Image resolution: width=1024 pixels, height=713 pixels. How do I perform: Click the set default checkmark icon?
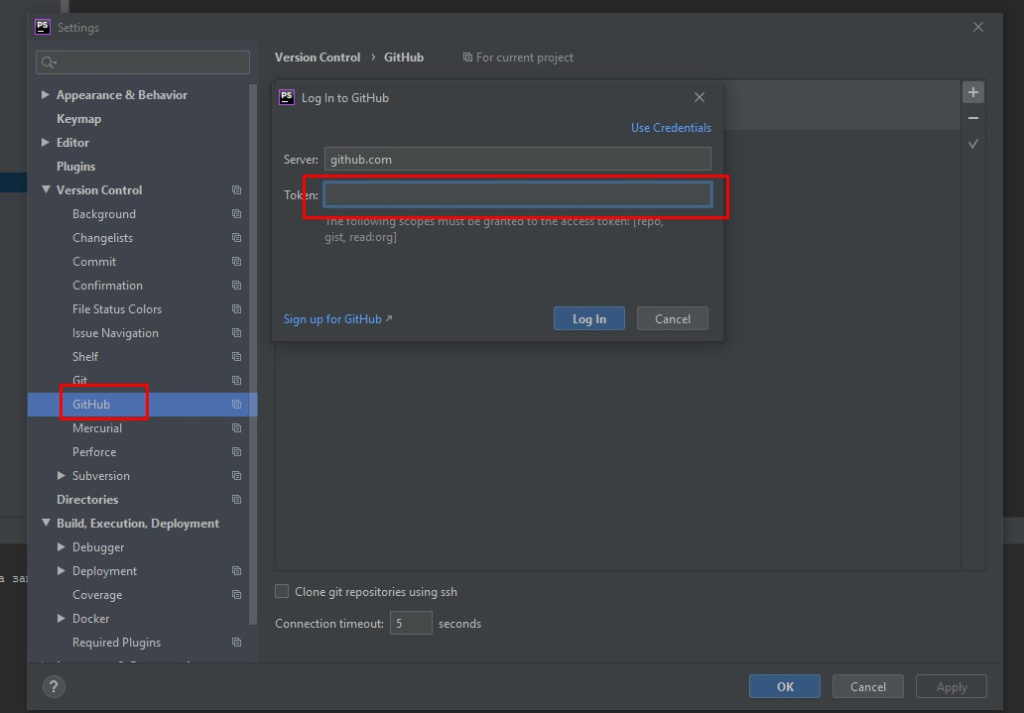(973, 144)
